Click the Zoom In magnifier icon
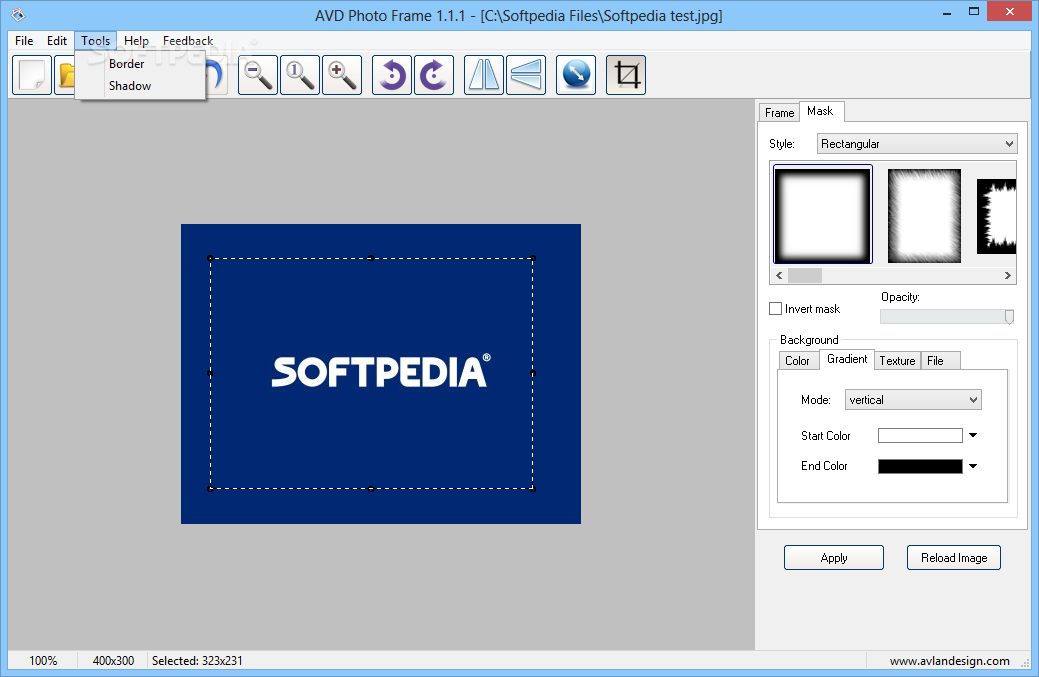This screenshot has height=677, width=1039. [x=342, y=75]
